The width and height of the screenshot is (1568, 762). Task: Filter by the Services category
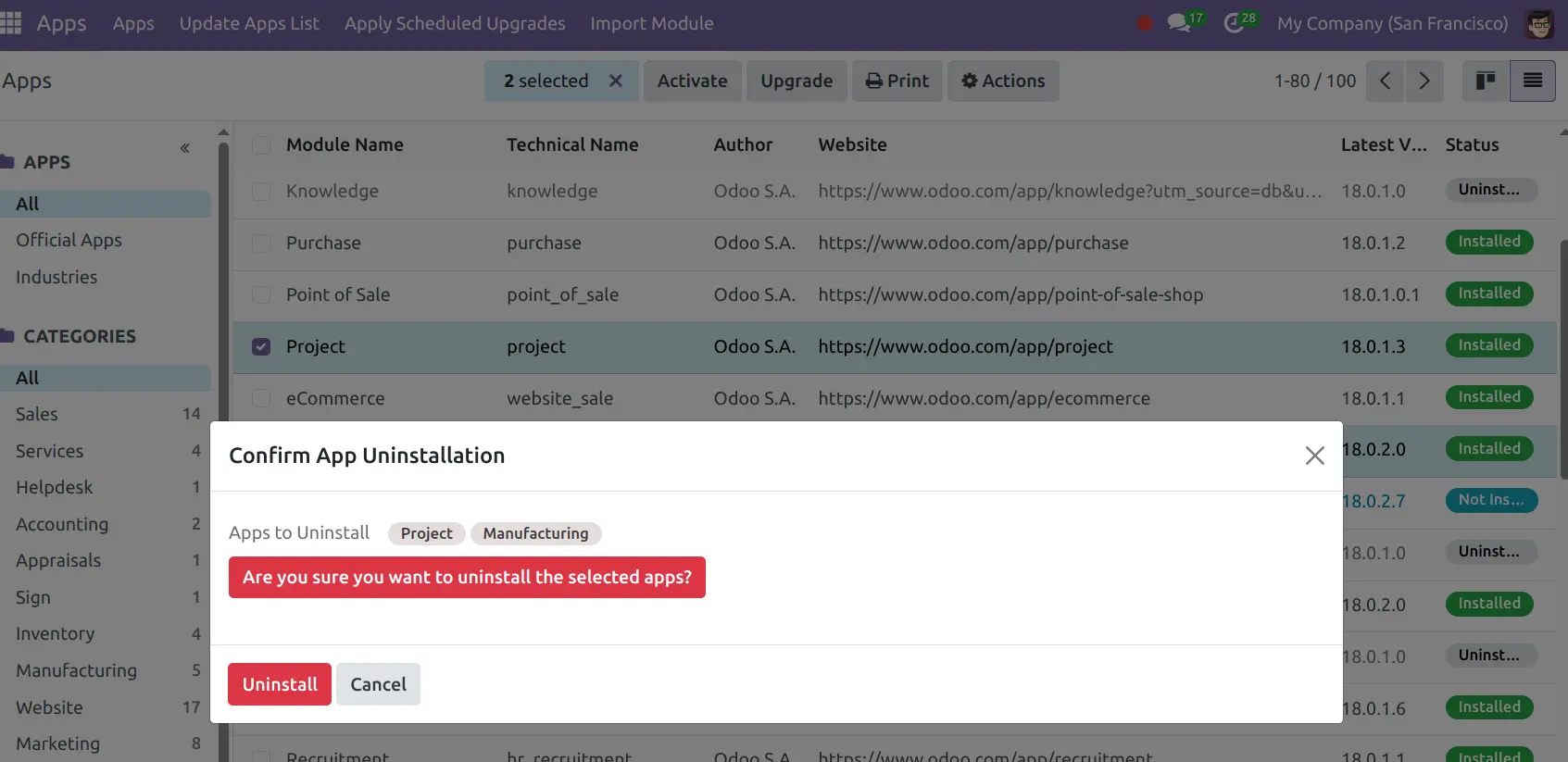[x=106, y=451]
